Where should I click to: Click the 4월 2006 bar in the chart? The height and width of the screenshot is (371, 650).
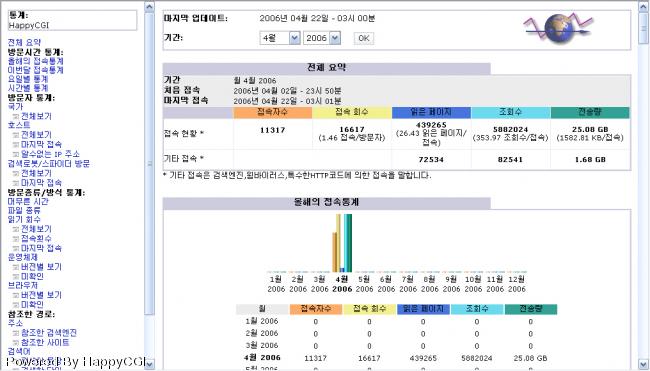tap(342, 243)
